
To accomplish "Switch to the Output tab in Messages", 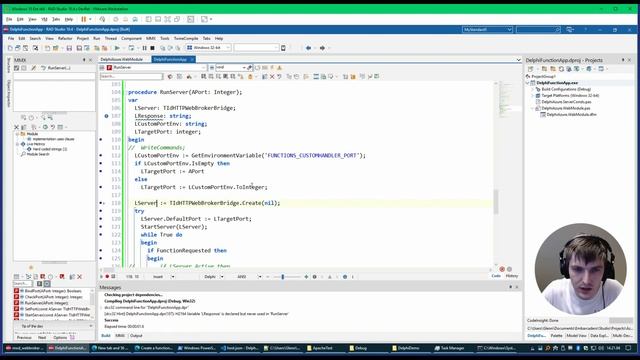I will click(x=136, y=336).
